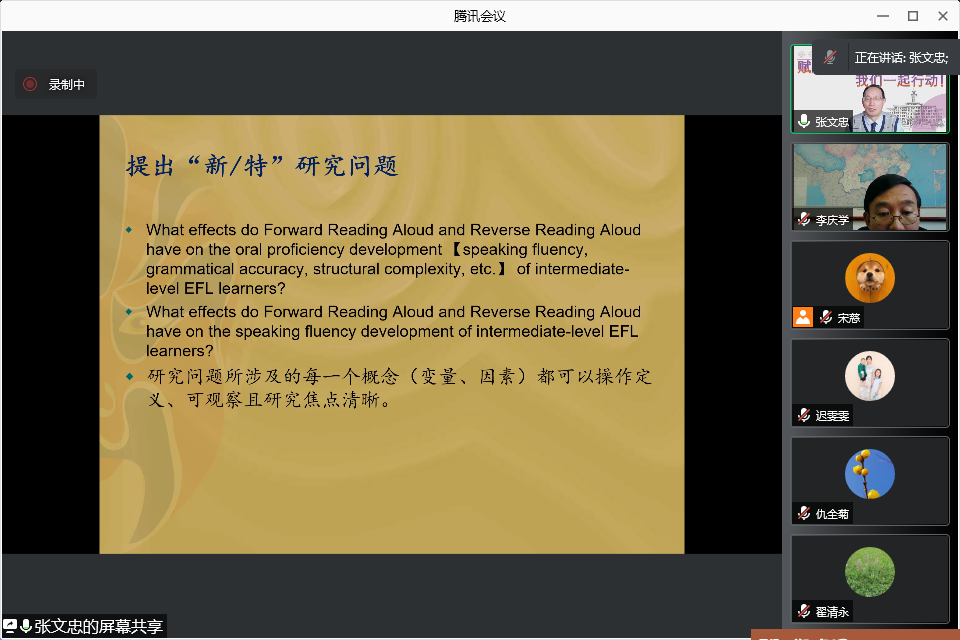The height and width of the screenshot is (640, 960).
Task: Maximize the 腾讯会议 window
Action: pos(912,16)
